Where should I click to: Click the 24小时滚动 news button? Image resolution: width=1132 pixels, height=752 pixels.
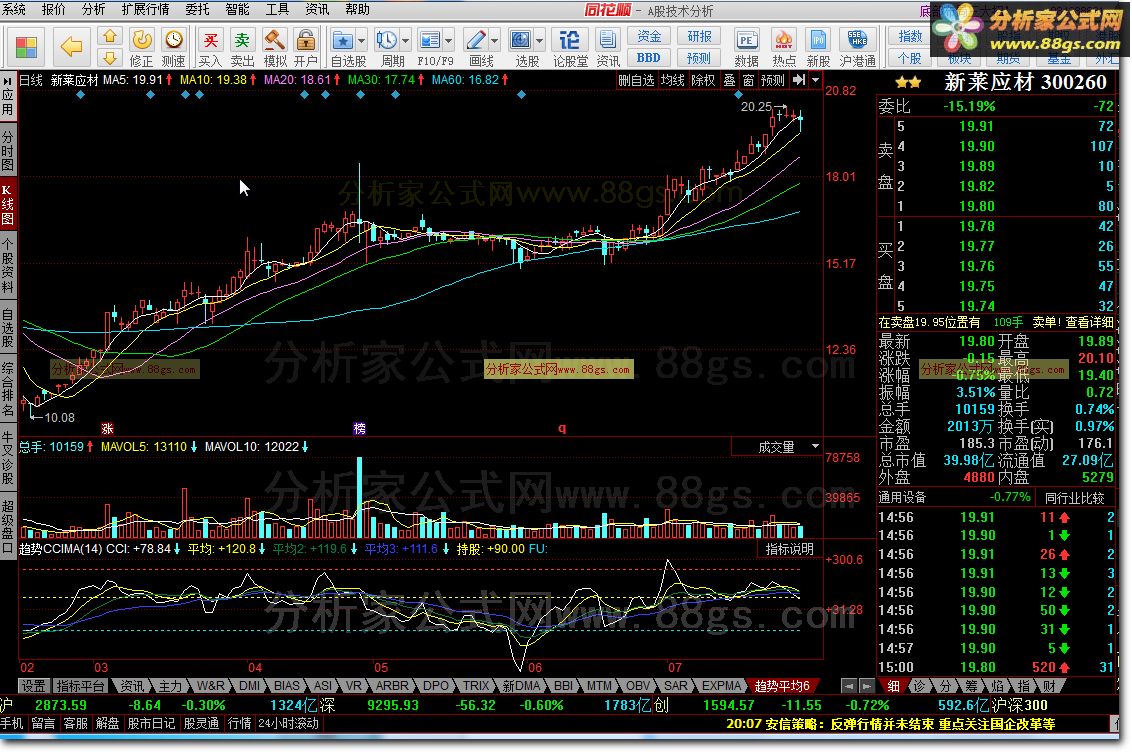(x=288, y=723)
